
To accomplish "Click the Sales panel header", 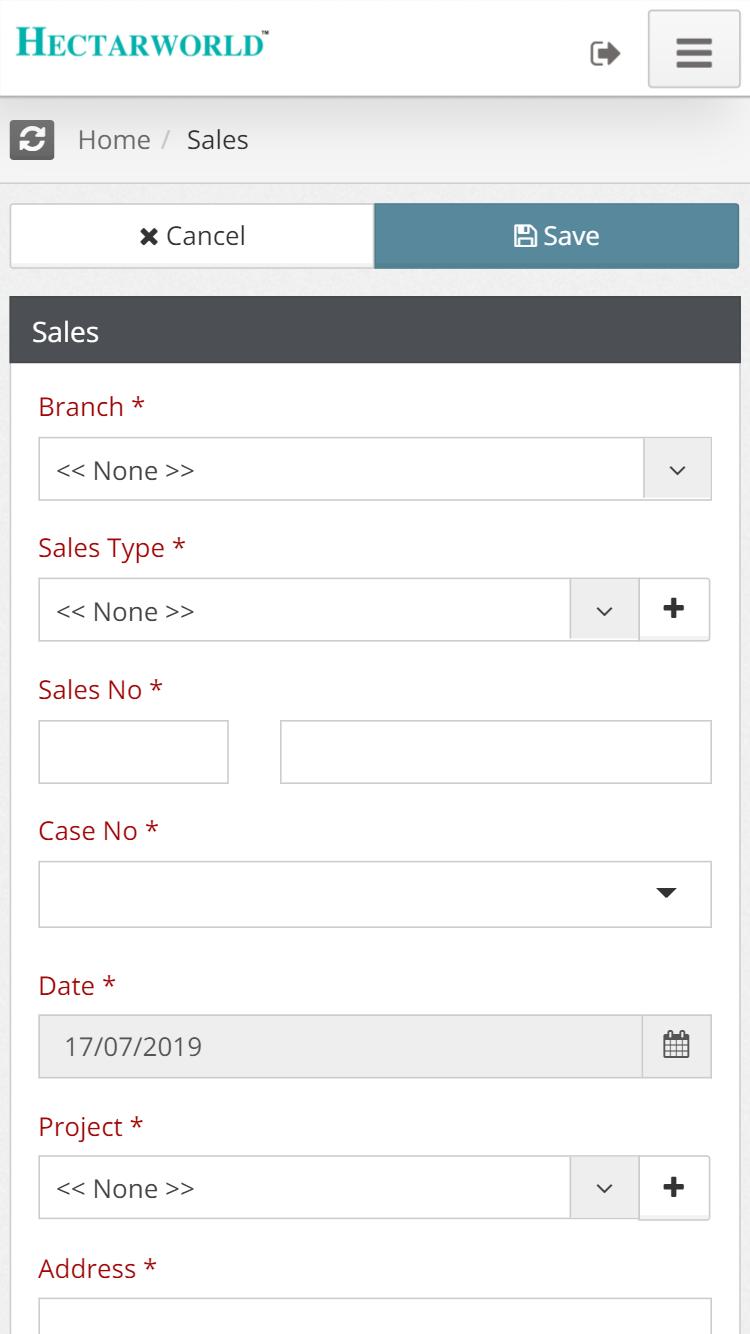I will click(375, 330).
